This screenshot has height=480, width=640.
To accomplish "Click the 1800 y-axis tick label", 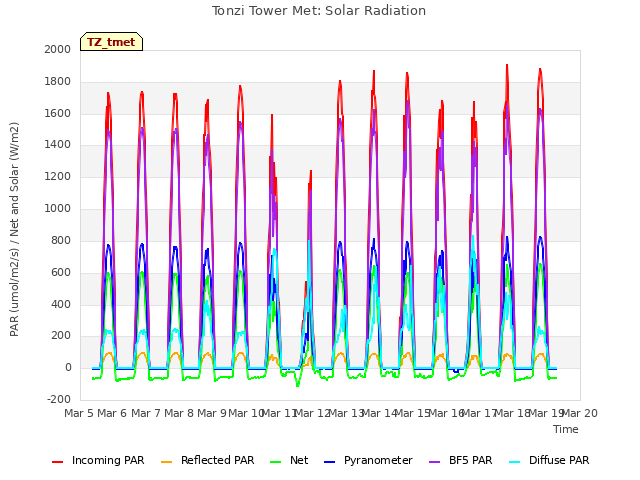I will pos(58,82).
